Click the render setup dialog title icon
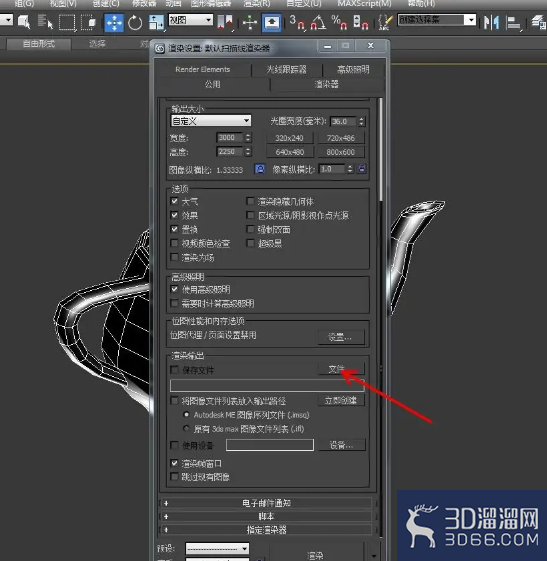The image size is (547, 561). click(x=160, y=48)
